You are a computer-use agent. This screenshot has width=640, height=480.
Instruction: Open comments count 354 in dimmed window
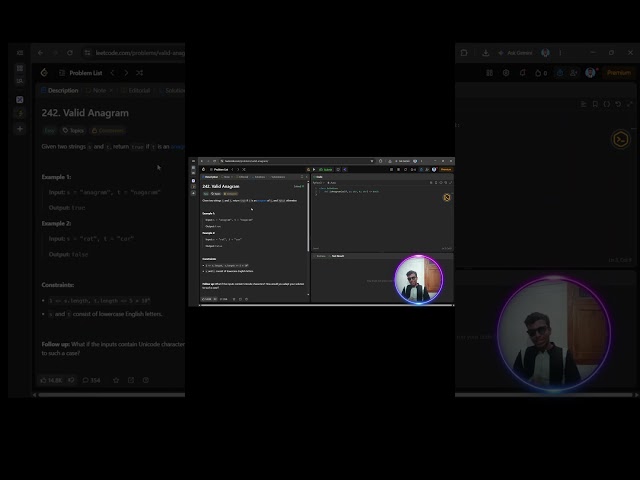coord(91,380)
